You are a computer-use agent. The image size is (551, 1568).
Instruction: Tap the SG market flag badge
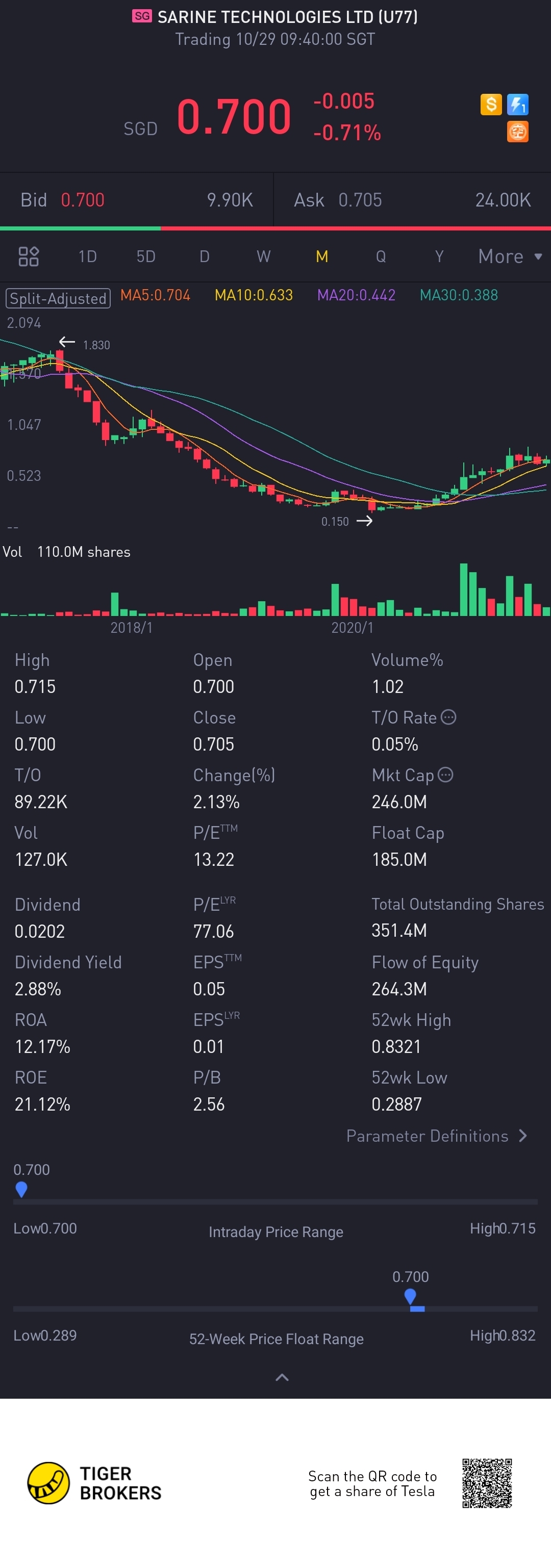pos(142,16)
